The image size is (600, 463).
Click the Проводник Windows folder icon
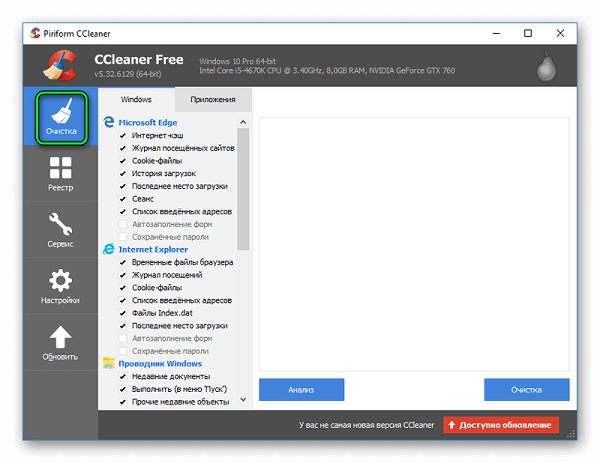109,363
